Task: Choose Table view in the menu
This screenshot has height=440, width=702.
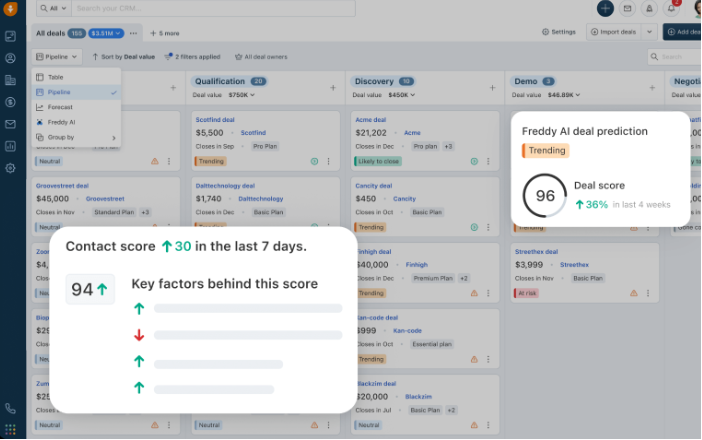Action: click(x=56, y=77)
